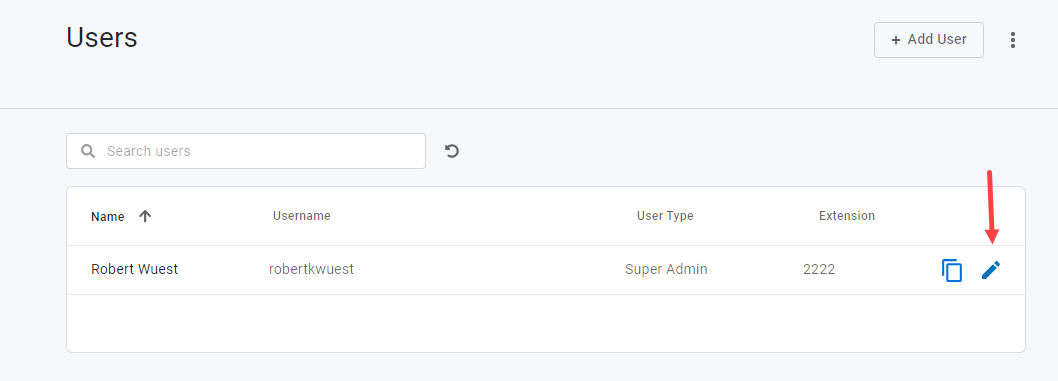Image resolution: width=1058 pixels, height=381 pixels.
Task: Click the 2222 extension value
Action: pyautogui.click(x=819, y=269)
